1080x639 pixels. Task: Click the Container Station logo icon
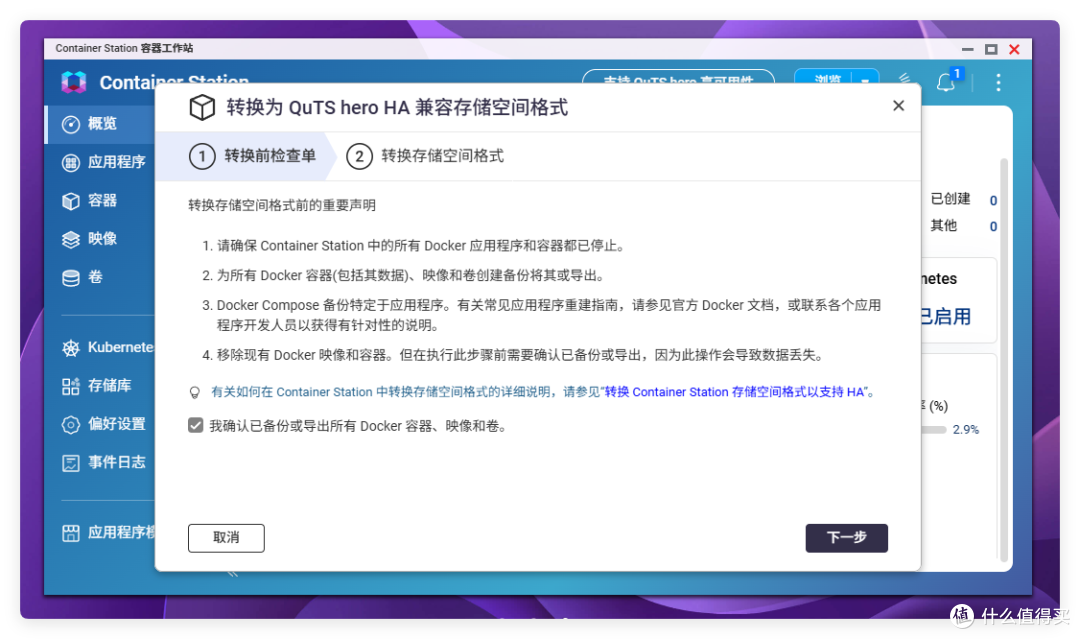(74, 82)
